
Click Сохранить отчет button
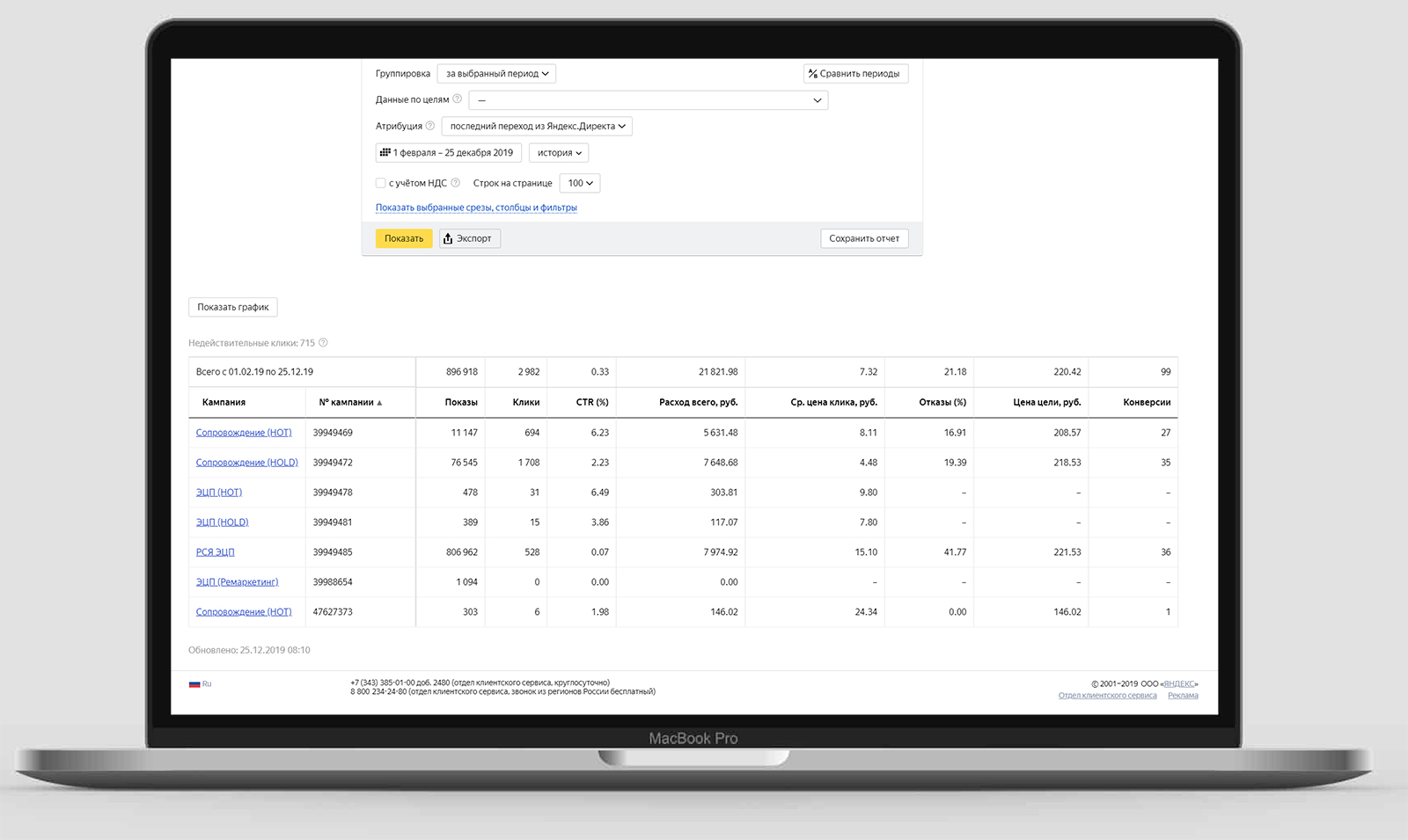[x=864, y=238]
